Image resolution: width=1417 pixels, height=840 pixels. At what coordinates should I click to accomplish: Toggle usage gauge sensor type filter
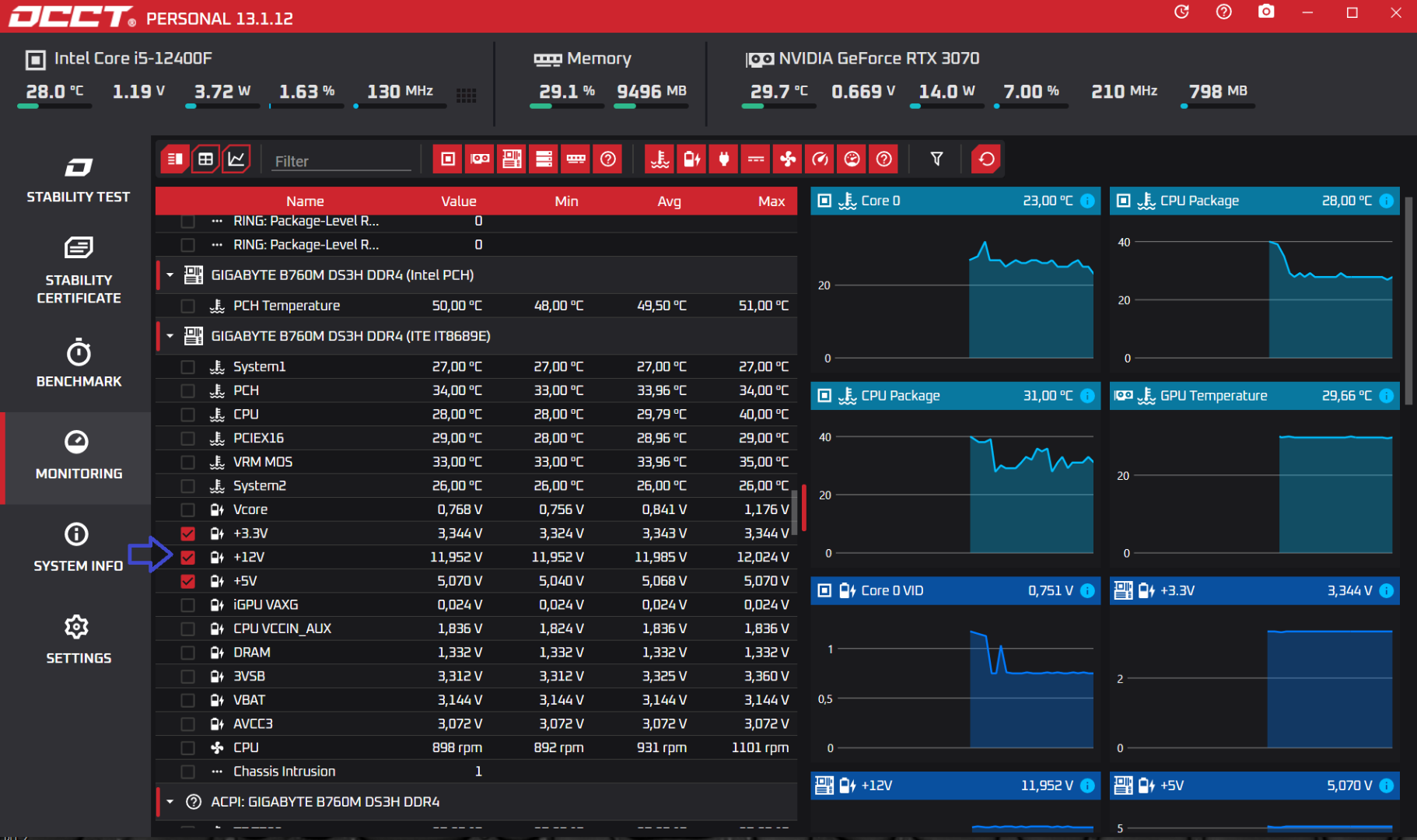pos(852,159)
